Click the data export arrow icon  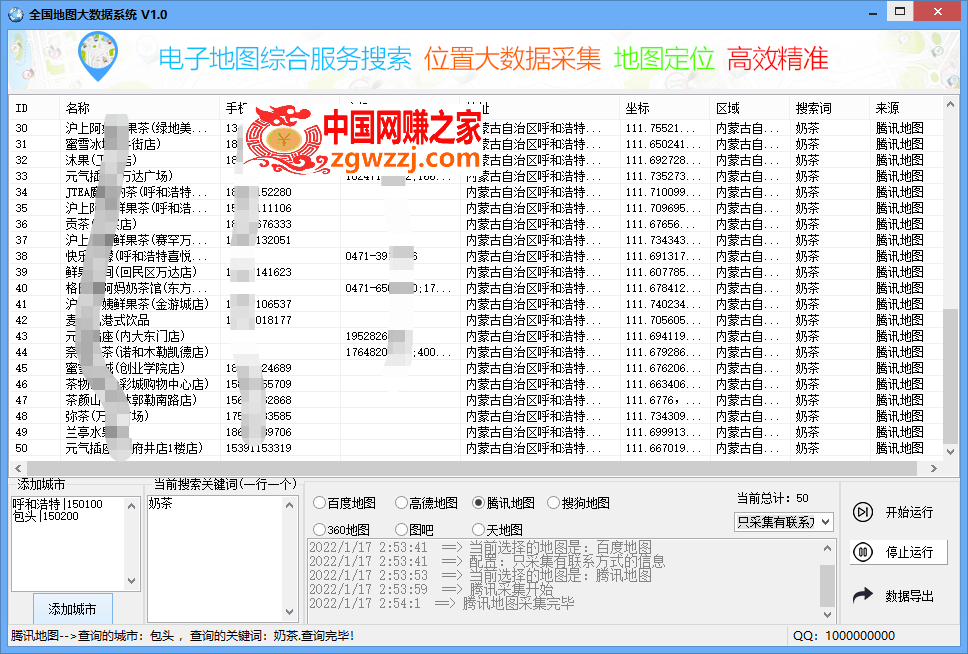coord(862,595)
